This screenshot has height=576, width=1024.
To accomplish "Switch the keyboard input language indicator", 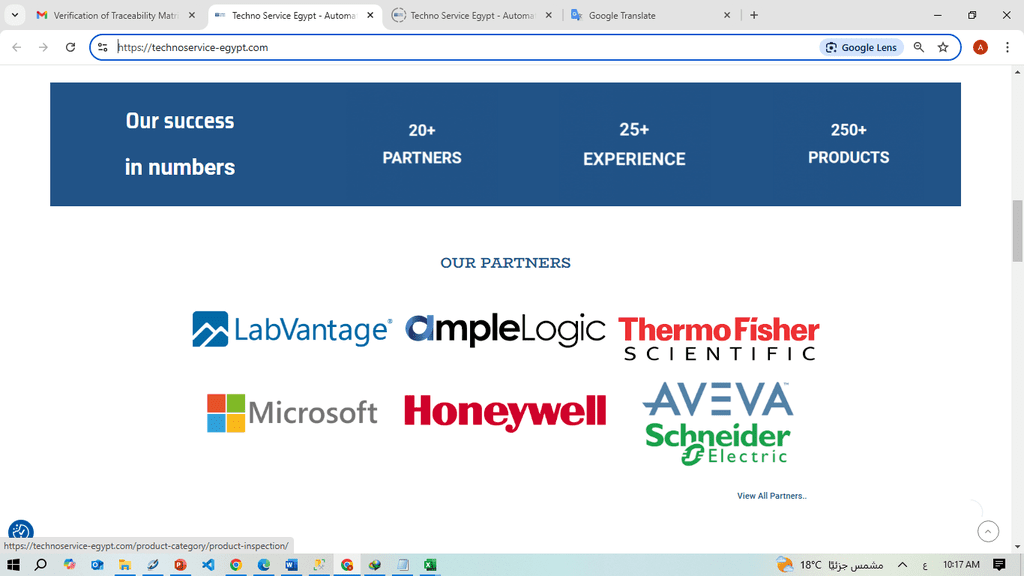I will (925, 565).
